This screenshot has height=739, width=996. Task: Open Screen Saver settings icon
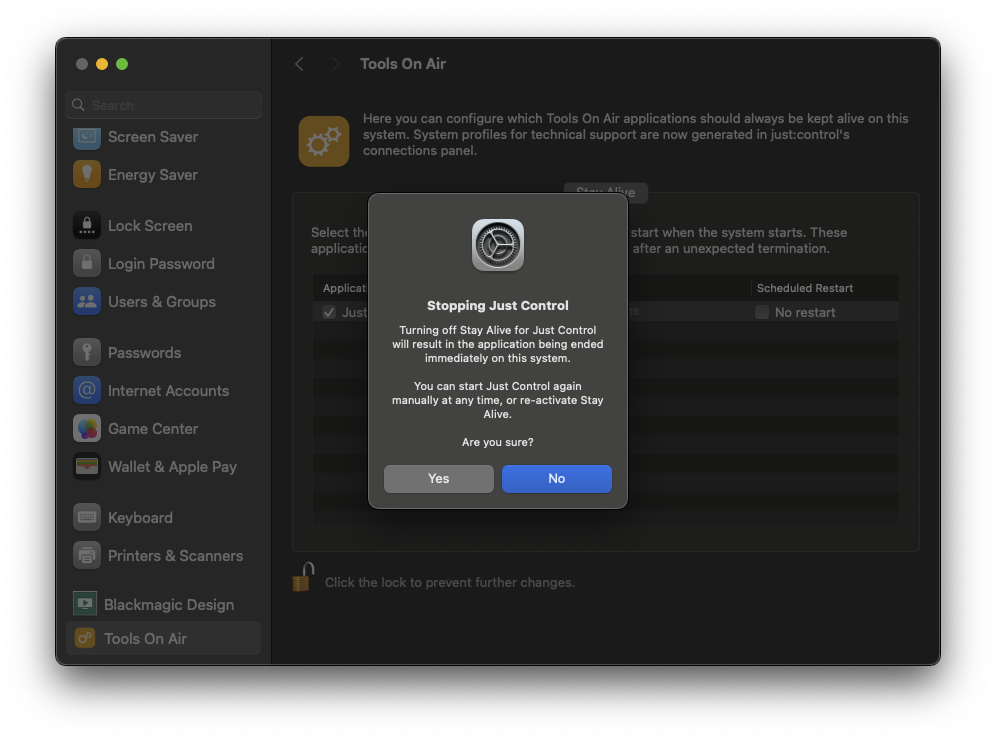[x=87, y=137]
